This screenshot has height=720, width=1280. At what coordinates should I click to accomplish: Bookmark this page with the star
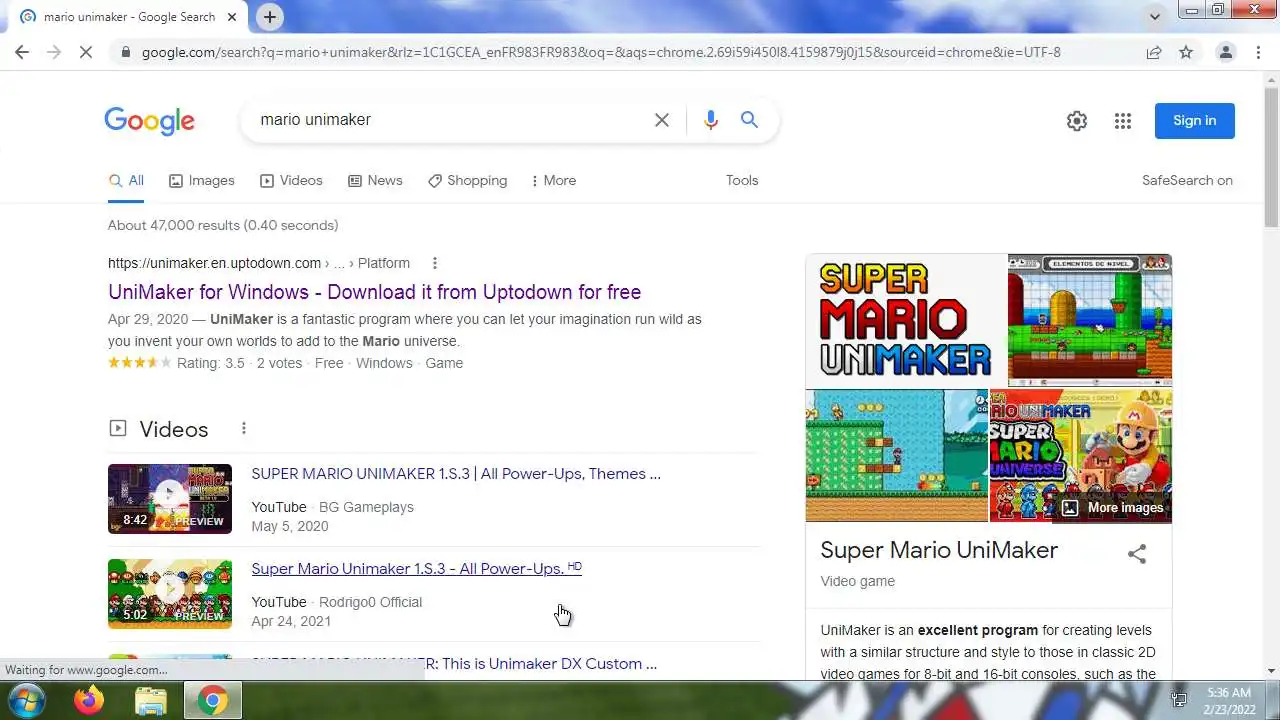point(1186,52)
